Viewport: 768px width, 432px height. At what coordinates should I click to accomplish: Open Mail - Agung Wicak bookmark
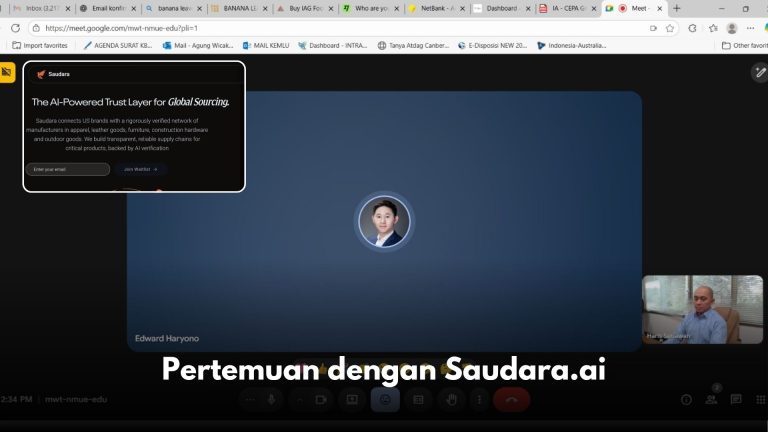(x=198, y=46)
